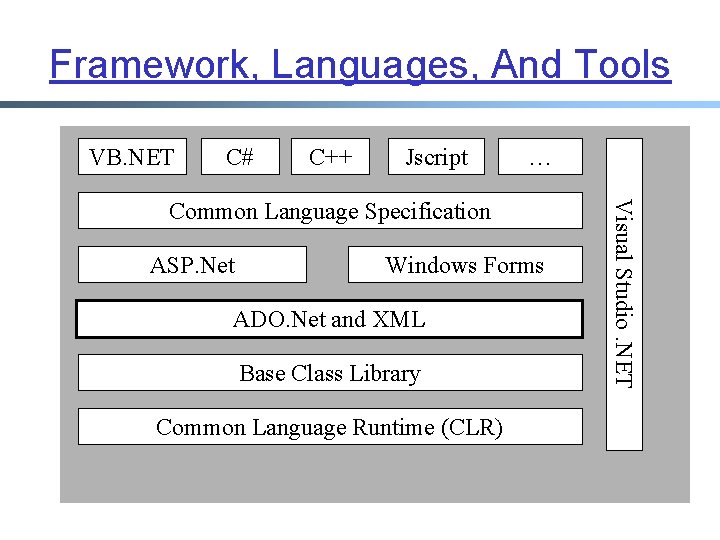Click the Common Language Specification box
Image resolution: width=720 pixels, height=540 pixels.
tap(330, 211)
